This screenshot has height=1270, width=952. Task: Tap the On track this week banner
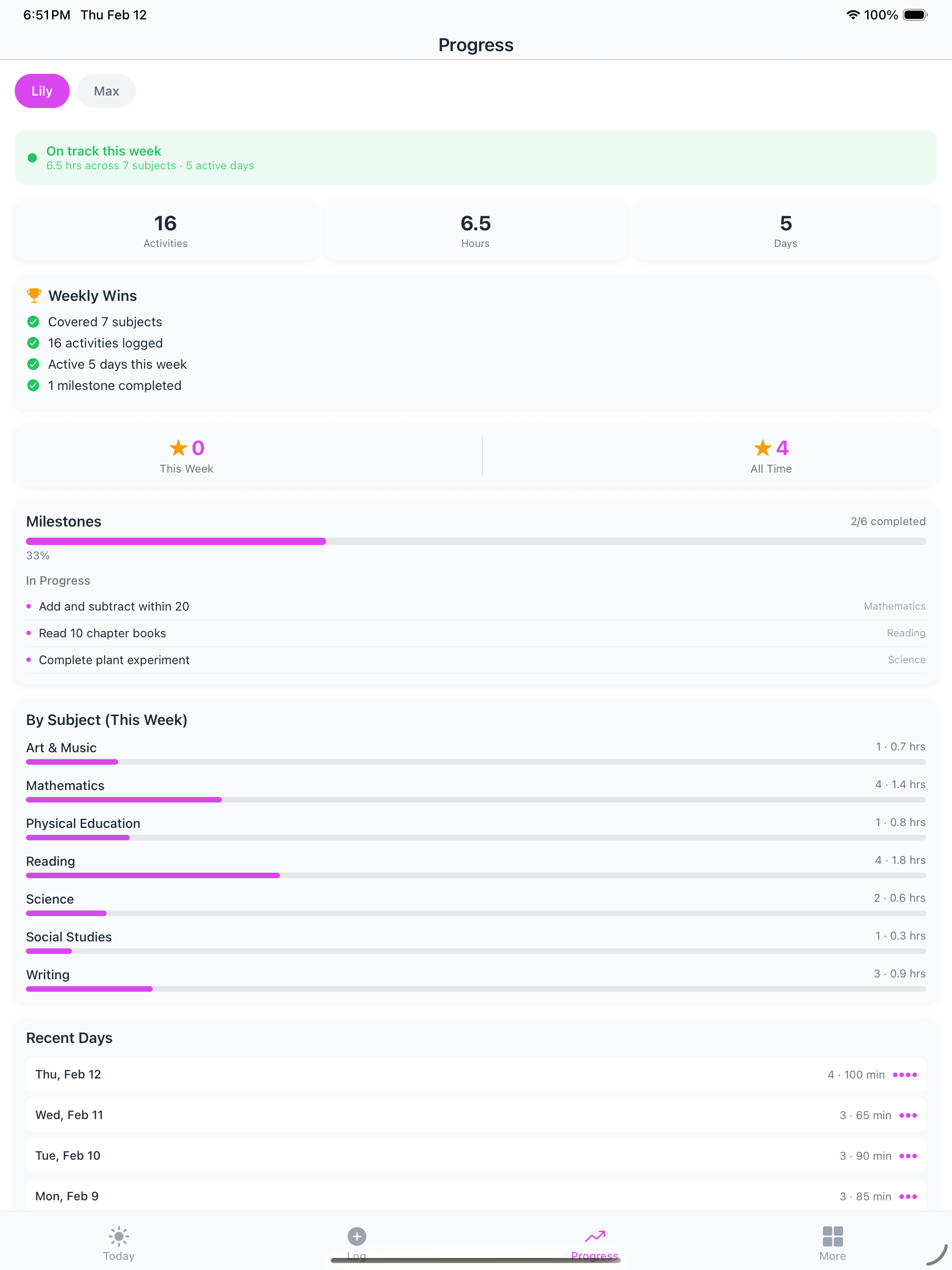pyautogui.click(x=476, y=157)
